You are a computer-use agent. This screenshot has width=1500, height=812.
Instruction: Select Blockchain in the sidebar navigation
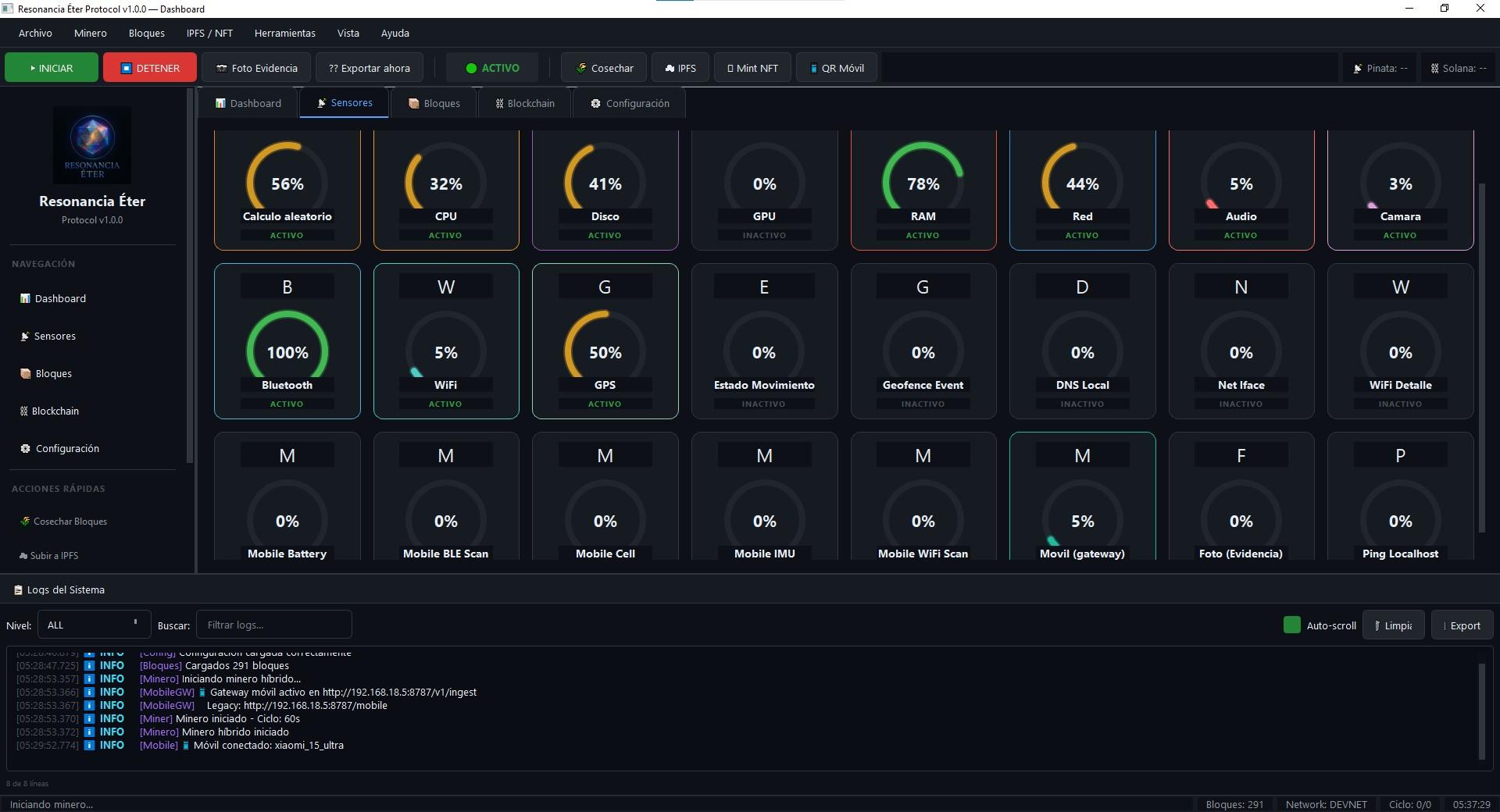[55, 411]
